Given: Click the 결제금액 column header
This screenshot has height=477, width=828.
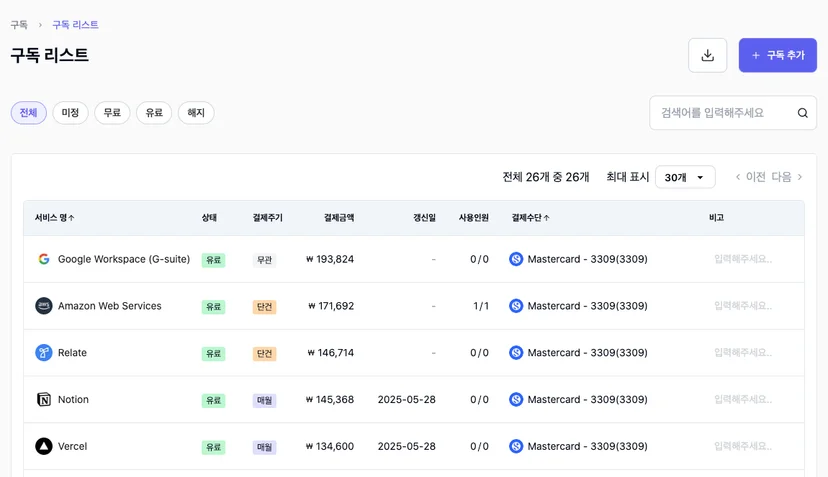Looking at the screenshot, I should 339,218.
